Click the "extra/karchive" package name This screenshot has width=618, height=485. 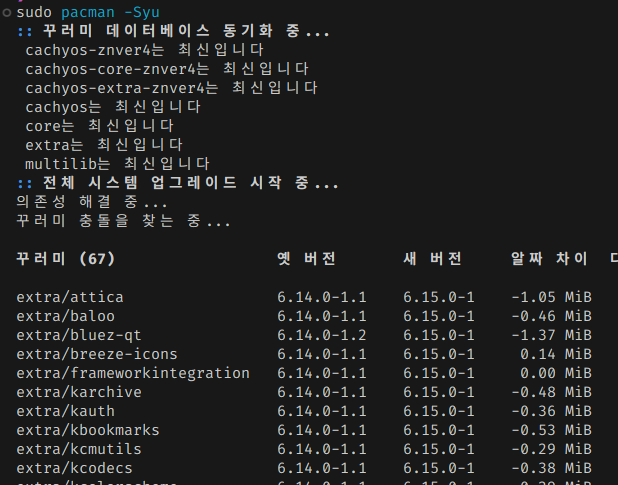tap(79, 392)
